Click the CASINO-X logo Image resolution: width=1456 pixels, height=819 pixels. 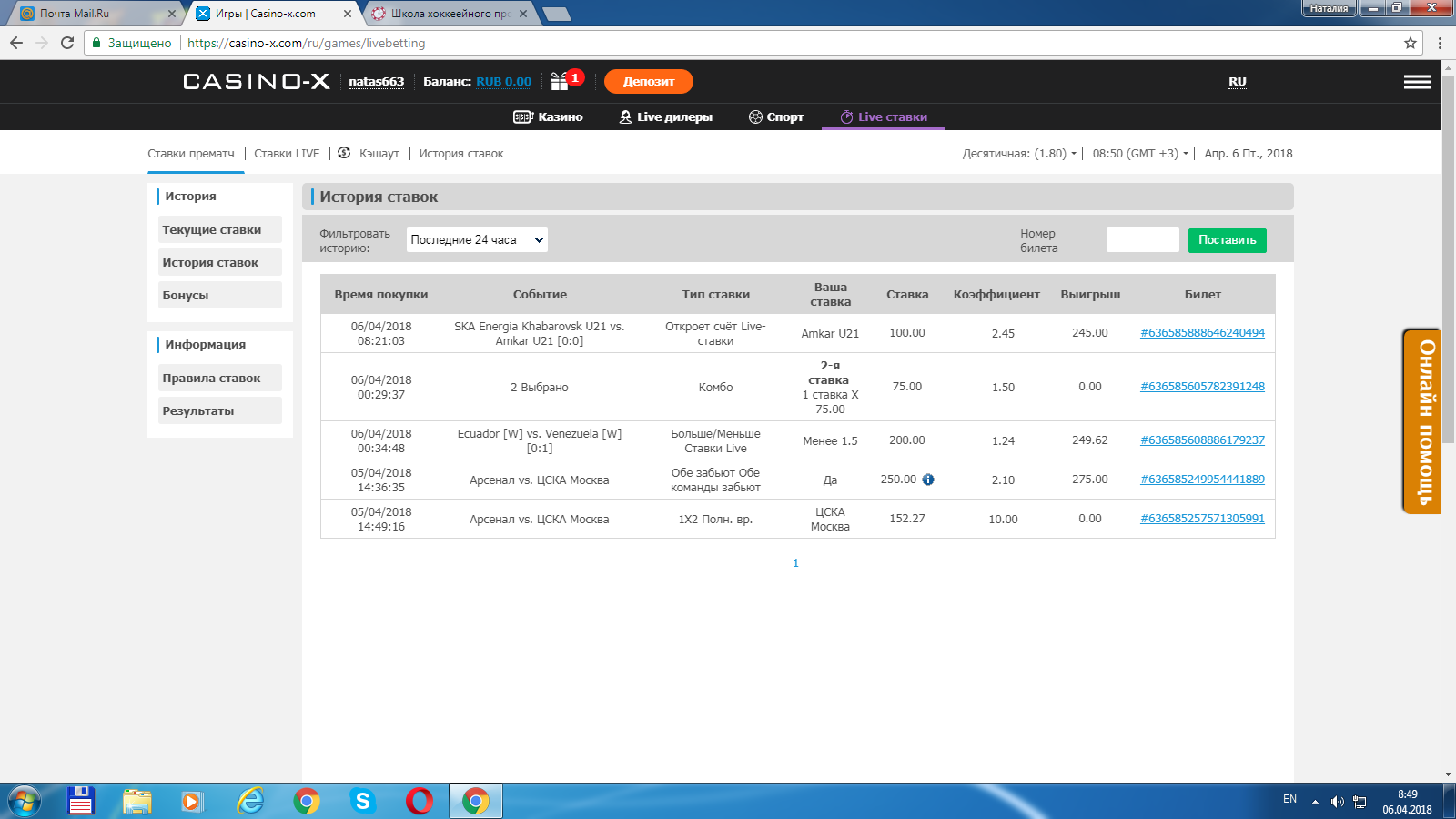tap(257, 82)
